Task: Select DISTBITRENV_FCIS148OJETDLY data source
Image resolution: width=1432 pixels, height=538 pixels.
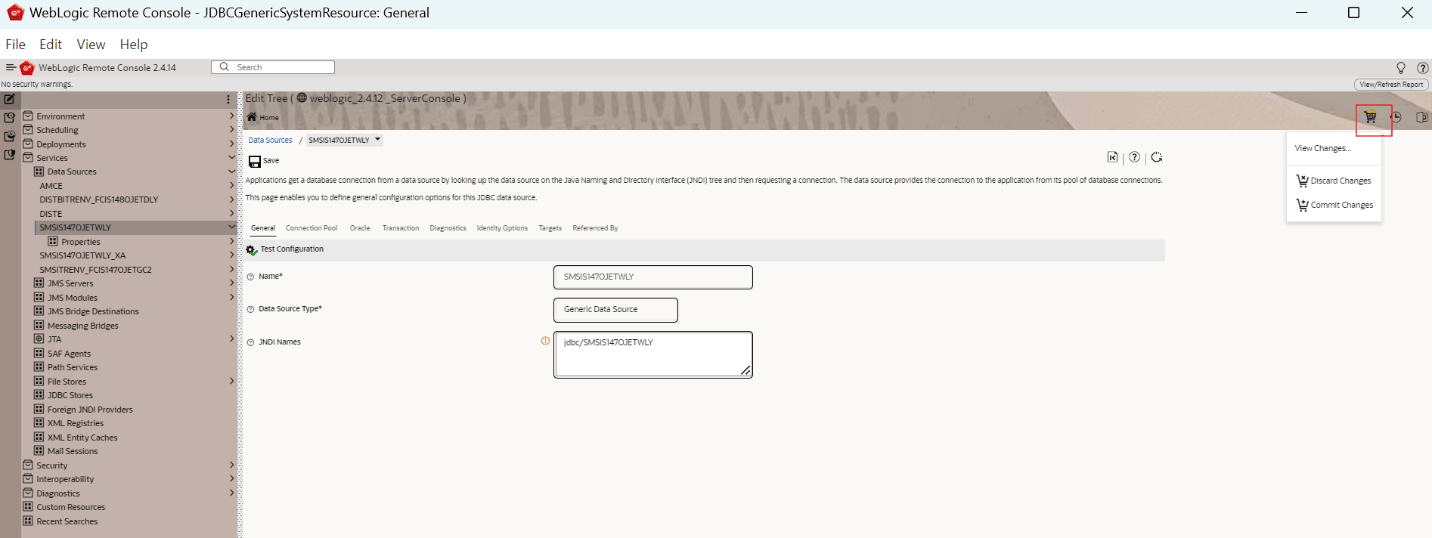Action: (98, 200)
